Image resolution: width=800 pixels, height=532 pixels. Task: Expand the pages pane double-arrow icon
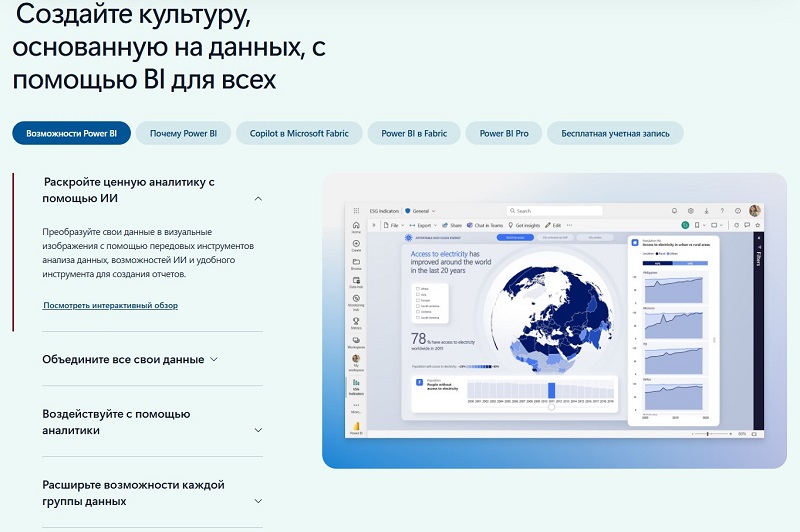pyautogui.click(x=373, y=225)
